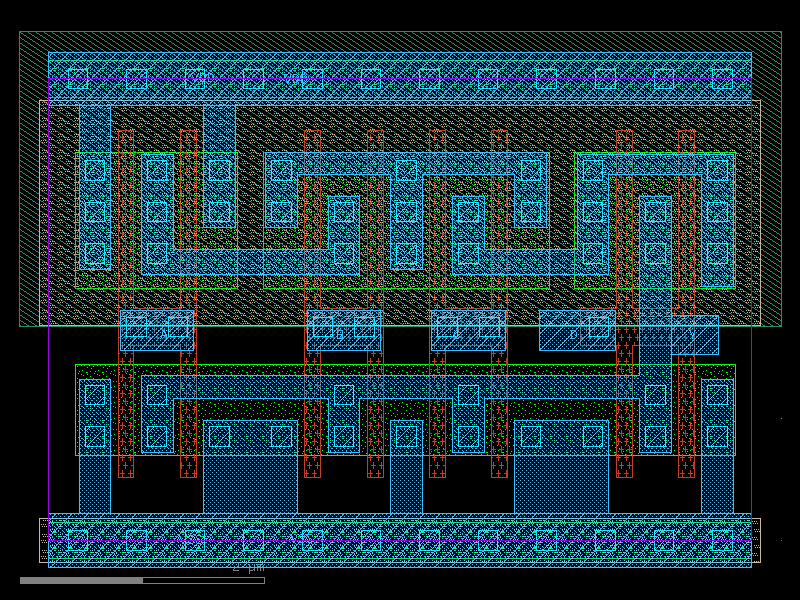Select the leftmost red poly gate in the lower diffusion
Screen dimensions: 800x600
126,413
